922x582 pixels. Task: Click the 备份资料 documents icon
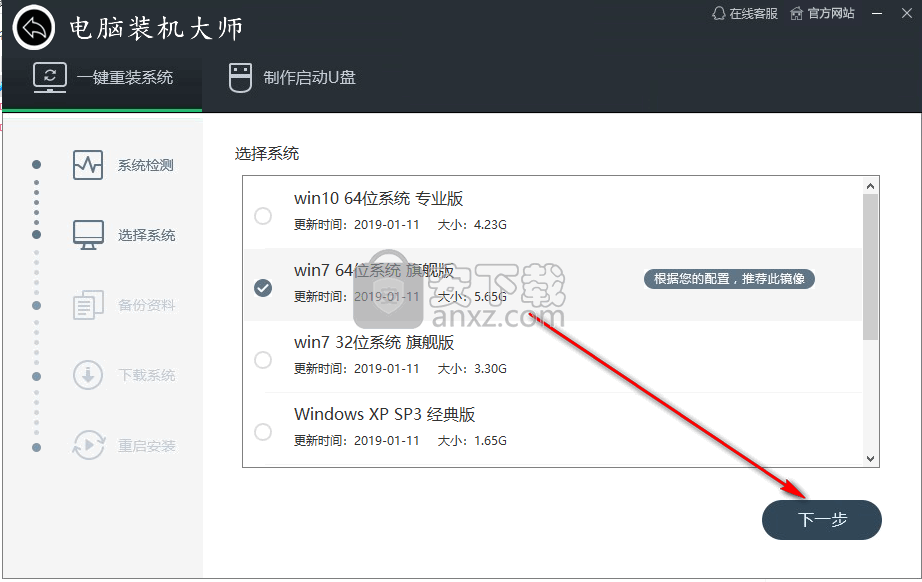(88, 305)
